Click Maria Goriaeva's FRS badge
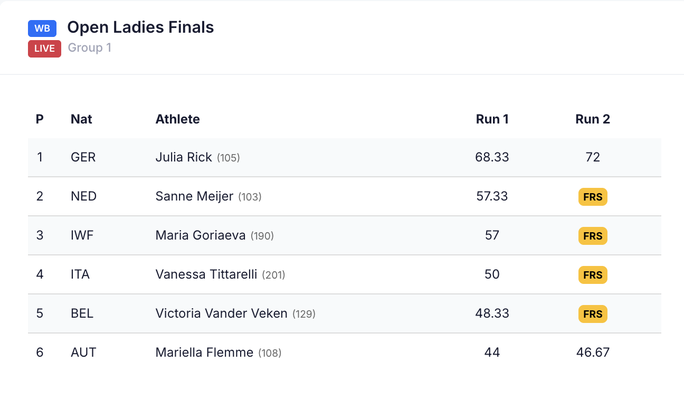 592,236
